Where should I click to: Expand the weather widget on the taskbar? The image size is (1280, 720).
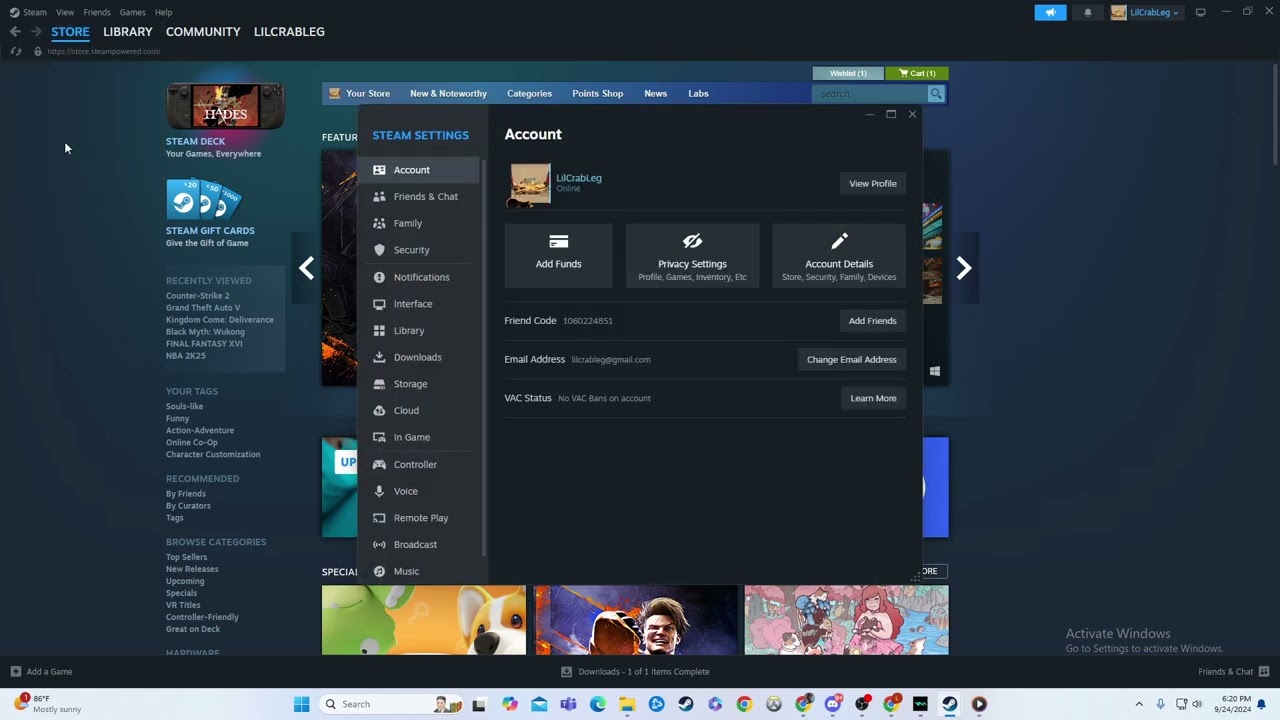(x=40, y=704)
